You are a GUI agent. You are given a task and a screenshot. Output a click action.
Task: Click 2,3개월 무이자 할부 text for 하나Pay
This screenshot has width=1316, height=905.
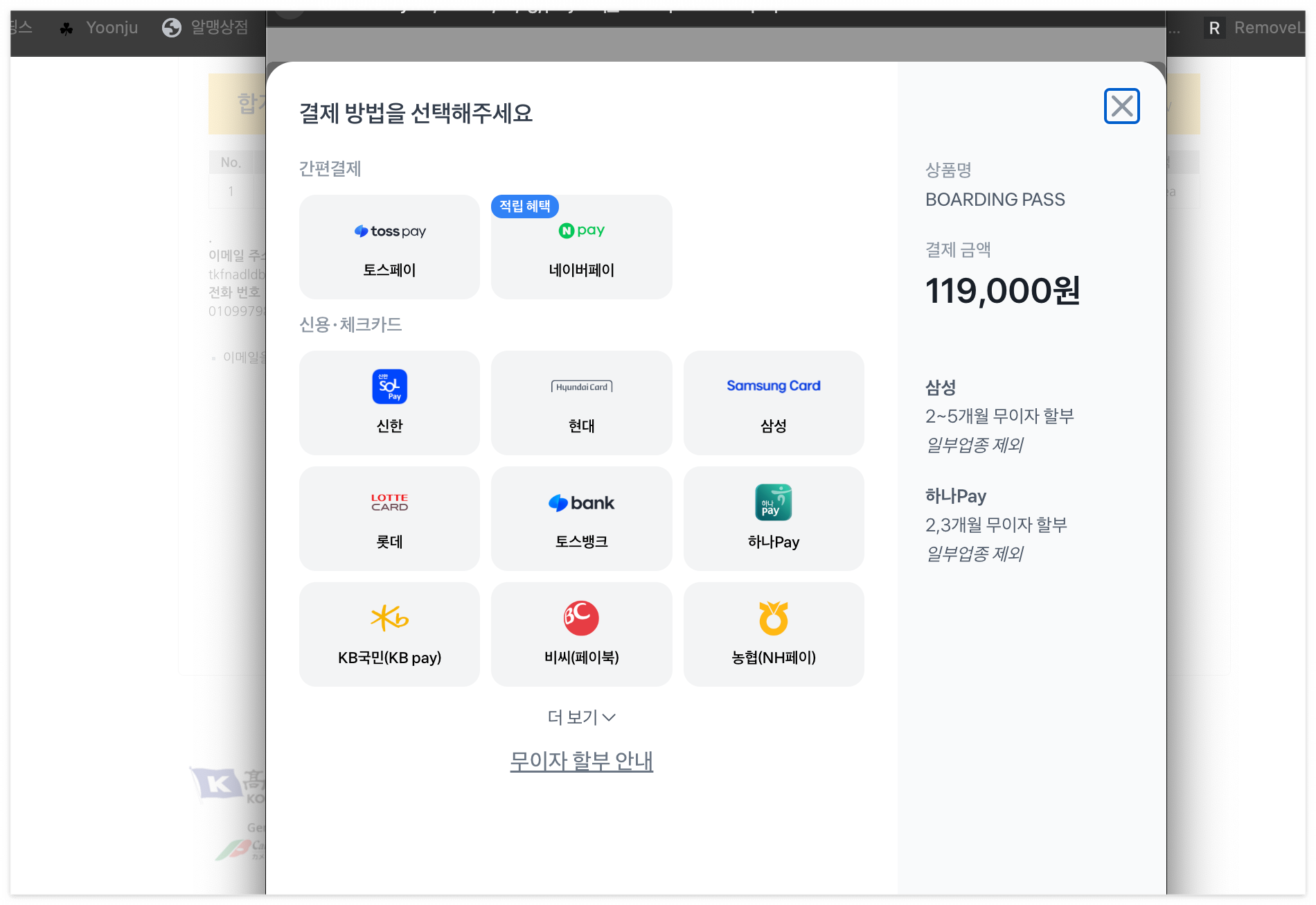[996, 525]
